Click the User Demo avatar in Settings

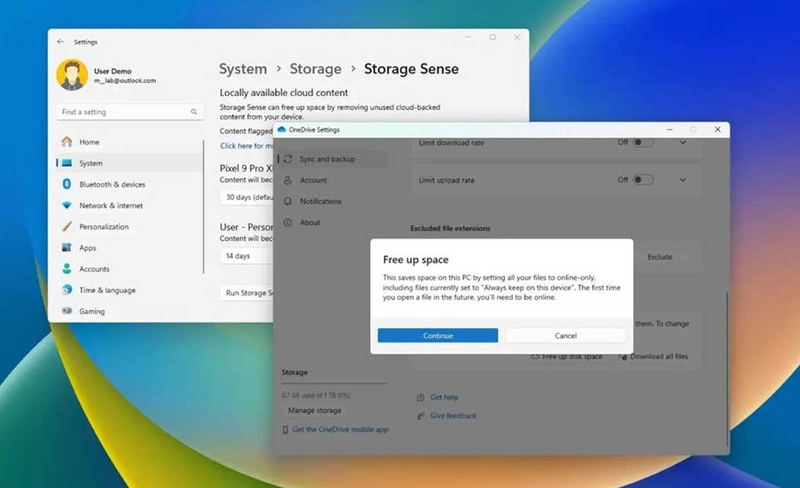click(x=72, y=75)
